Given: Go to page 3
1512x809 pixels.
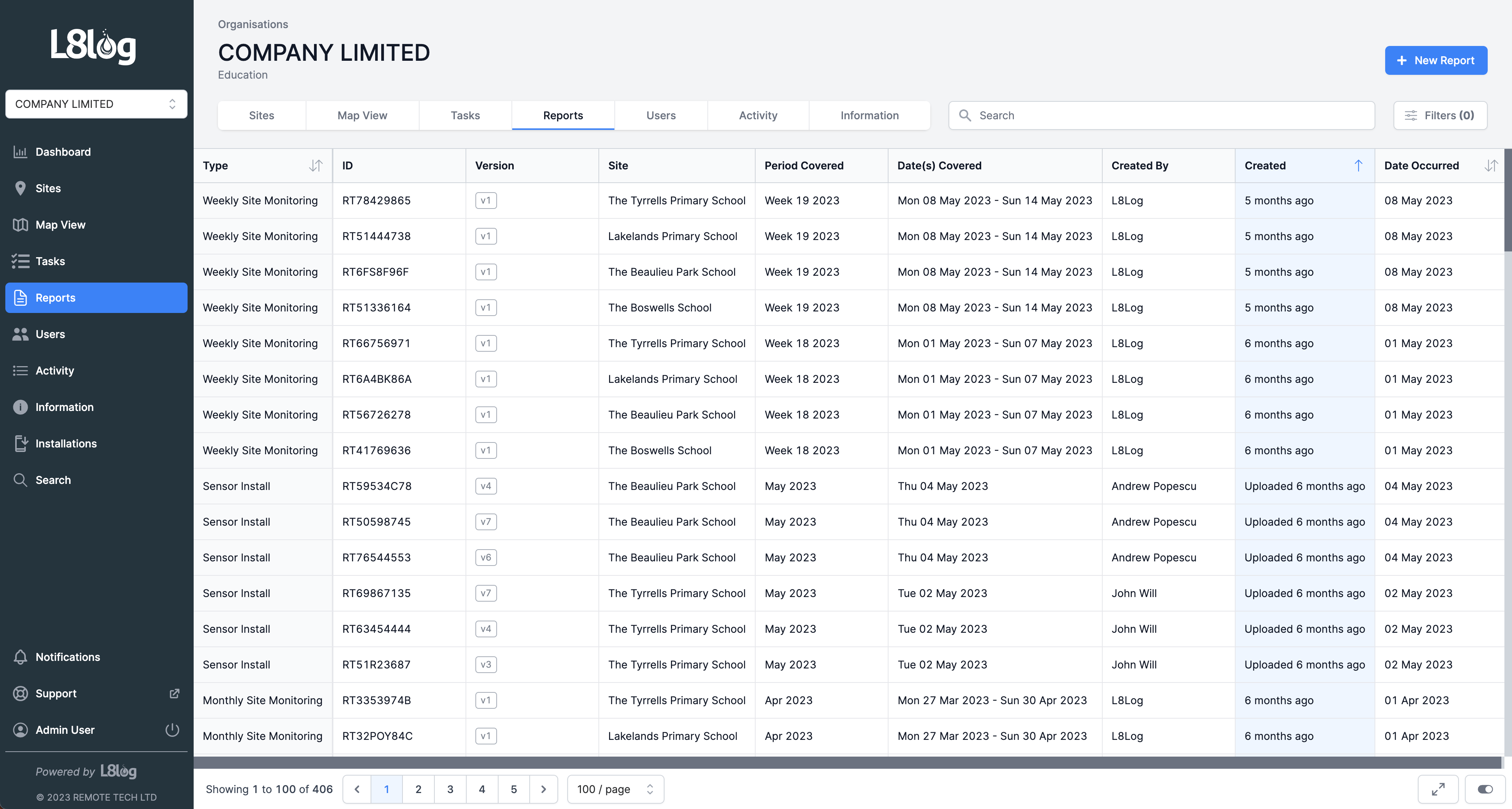Looking at the screenshot, I should [450, 789].
